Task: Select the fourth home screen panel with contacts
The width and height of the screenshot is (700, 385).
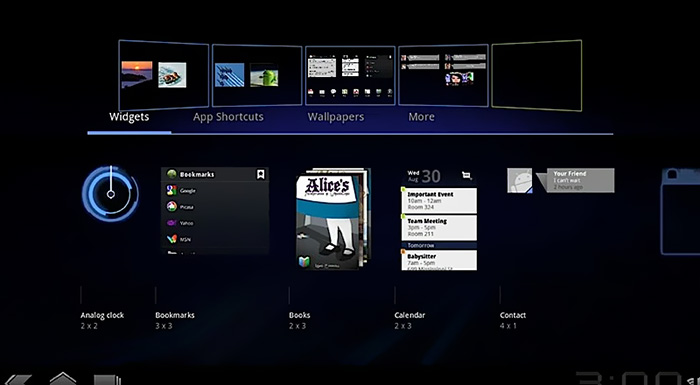Action: pos(443,75)
